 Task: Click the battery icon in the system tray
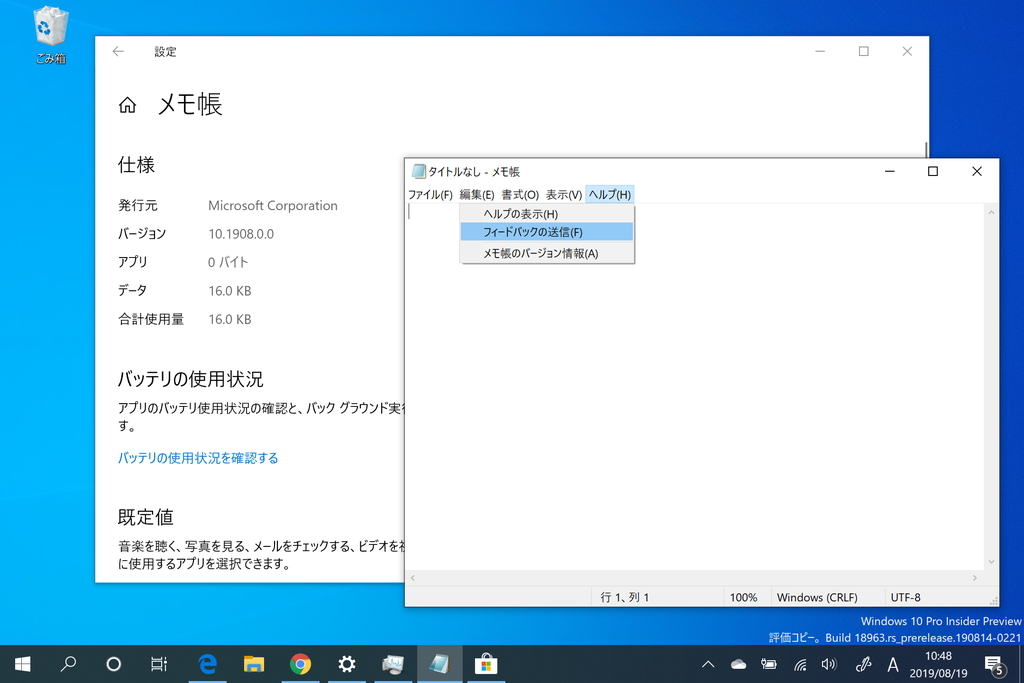coord(769,664)
